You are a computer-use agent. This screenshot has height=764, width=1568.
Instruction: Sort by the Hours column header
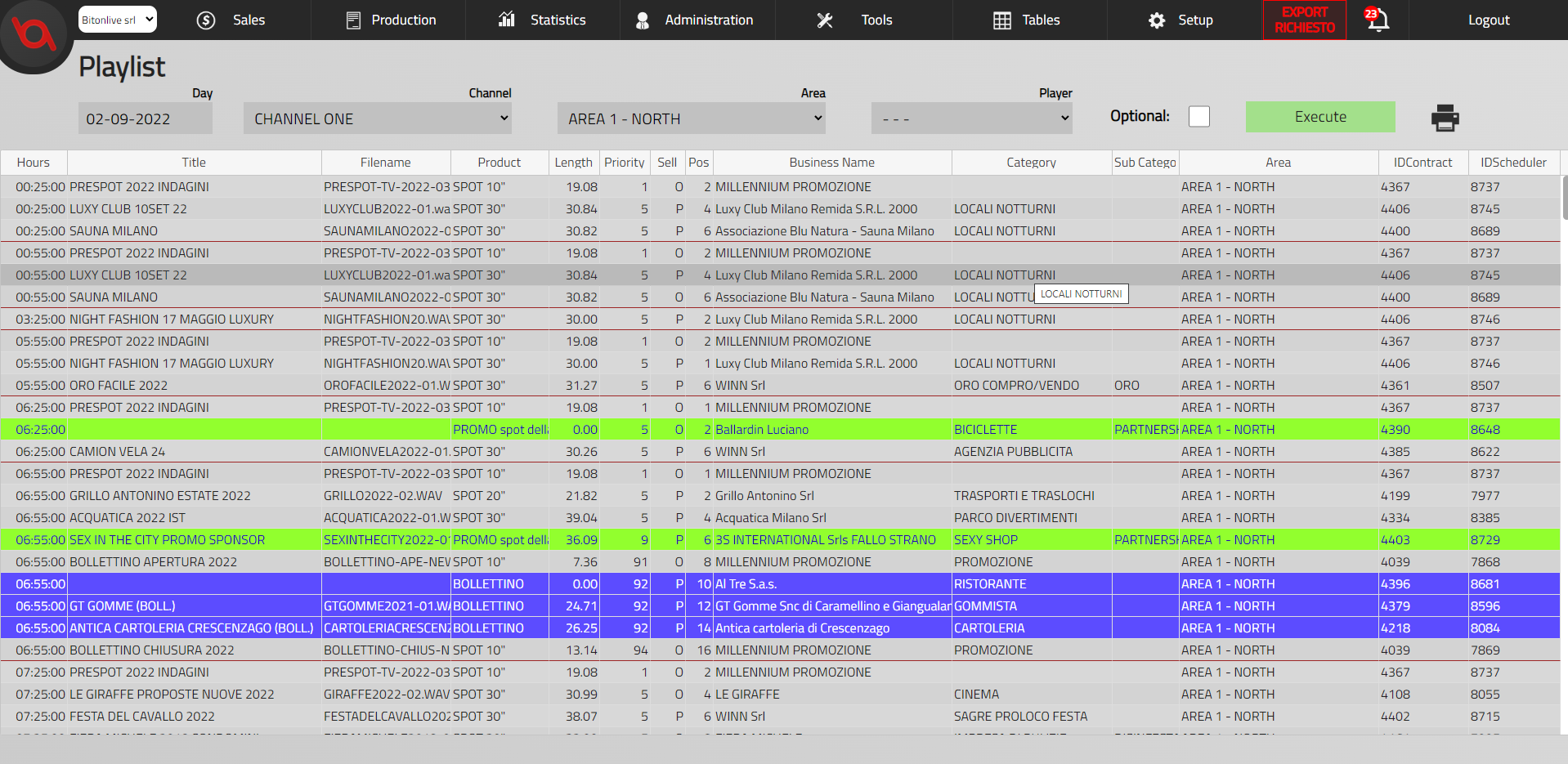tap(34, 163)
